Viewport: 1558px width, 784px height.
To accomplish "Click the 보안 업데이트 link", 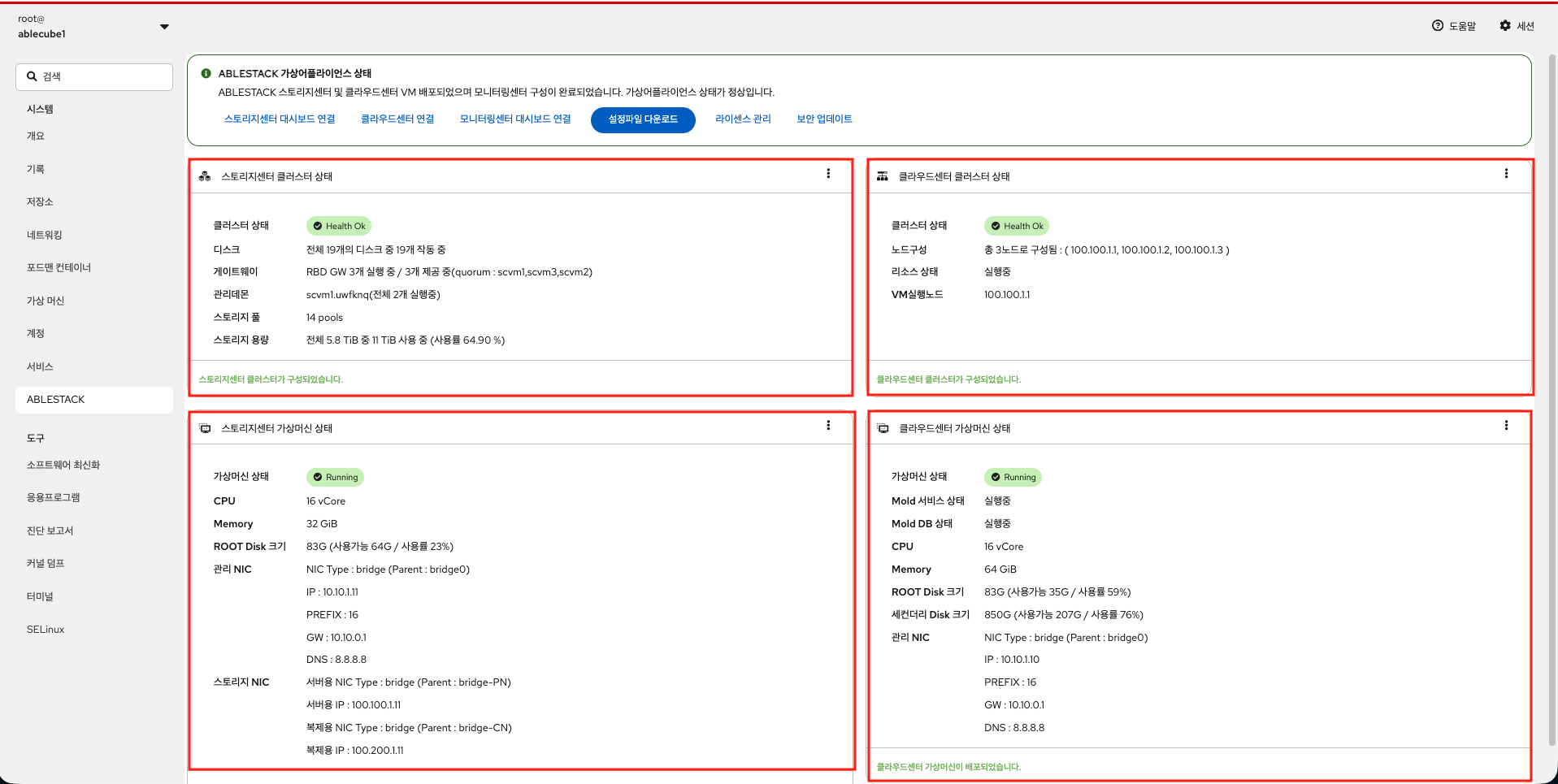I will [x=824, y=119].
